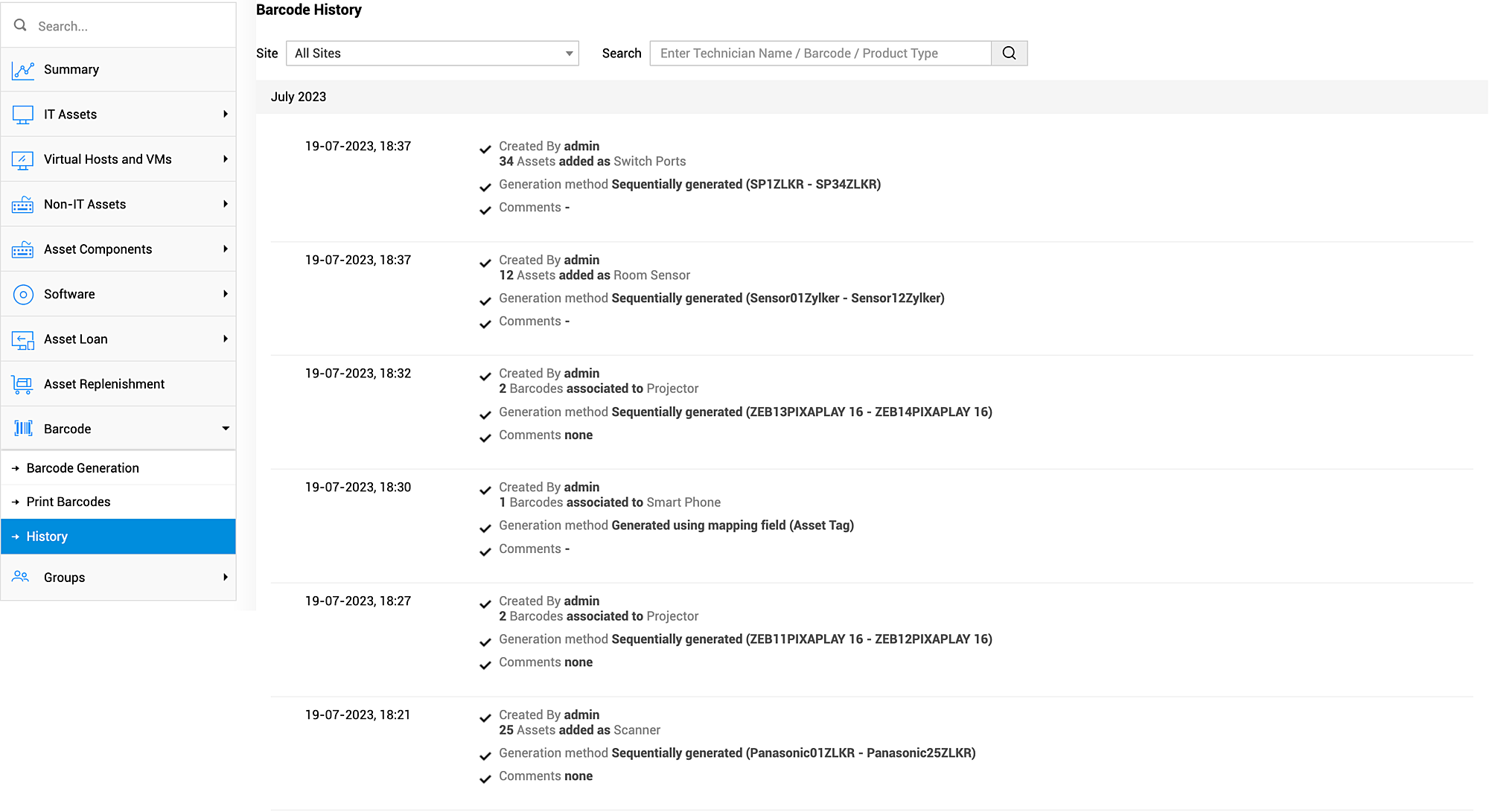Click the IT Assets monitor icon

[23, 115]
